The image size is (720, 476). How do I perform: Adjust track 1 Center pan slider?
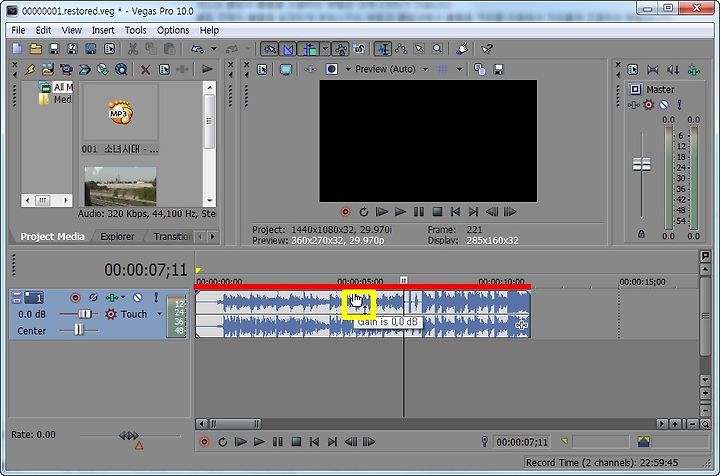pyautogui.click(x=79, y=330)
